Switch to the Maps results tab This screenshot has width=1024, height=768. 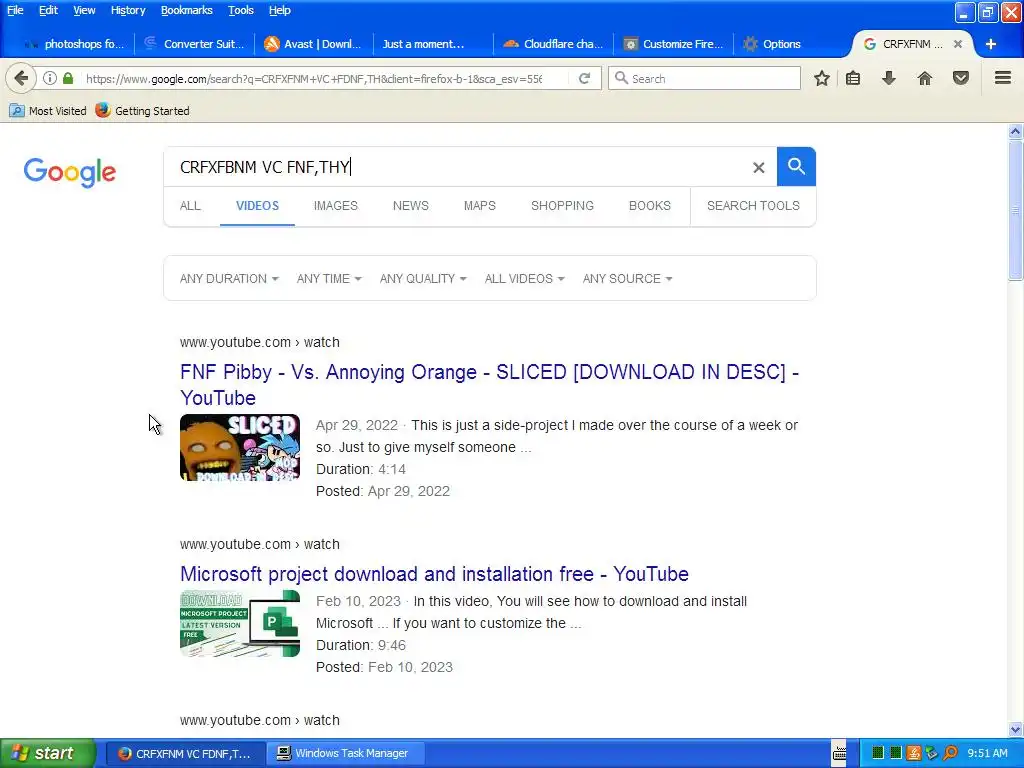(480, 206)
